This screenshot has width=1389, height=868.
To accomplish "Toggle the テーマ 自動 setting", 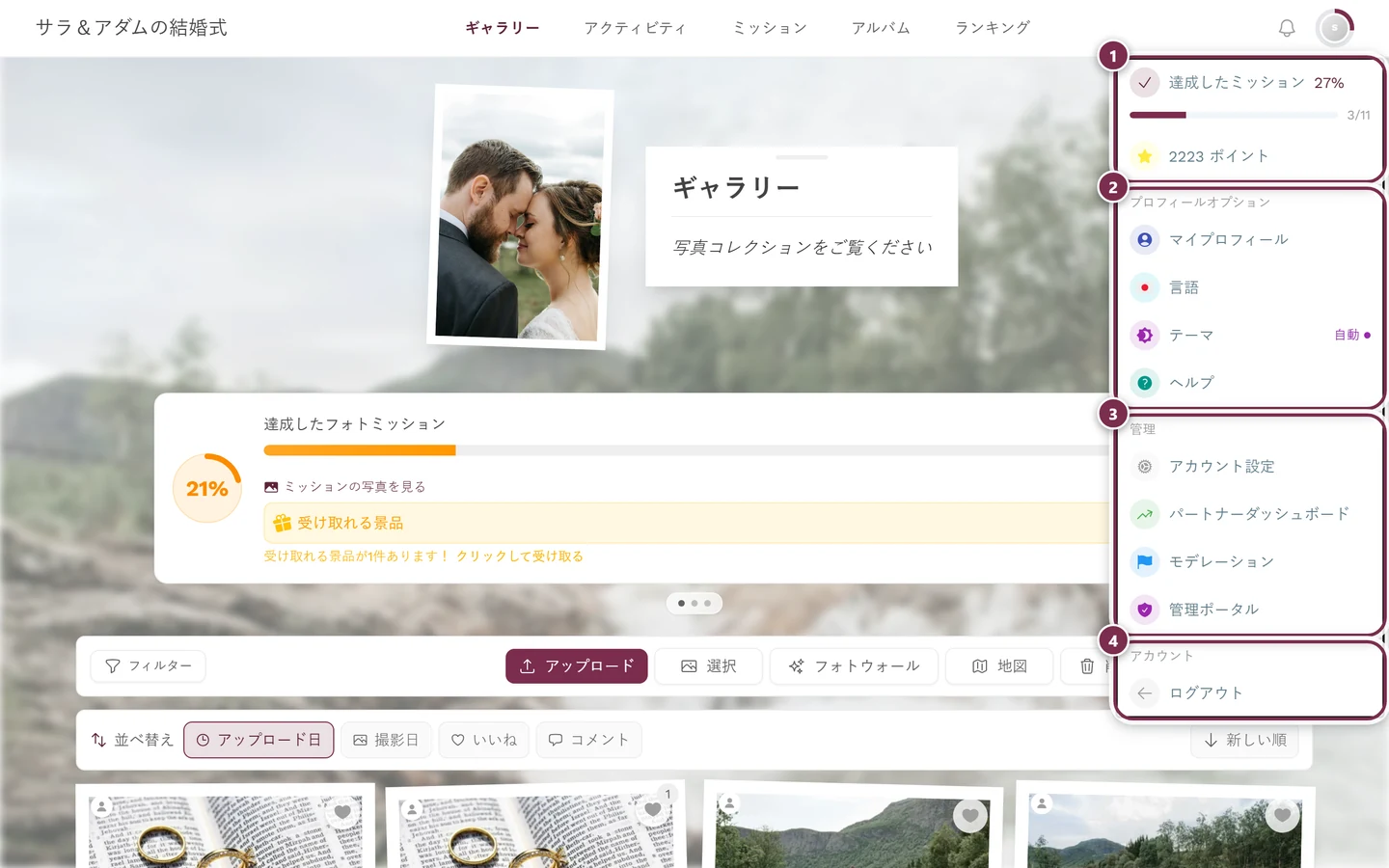I will click(x=1351, y=335).
